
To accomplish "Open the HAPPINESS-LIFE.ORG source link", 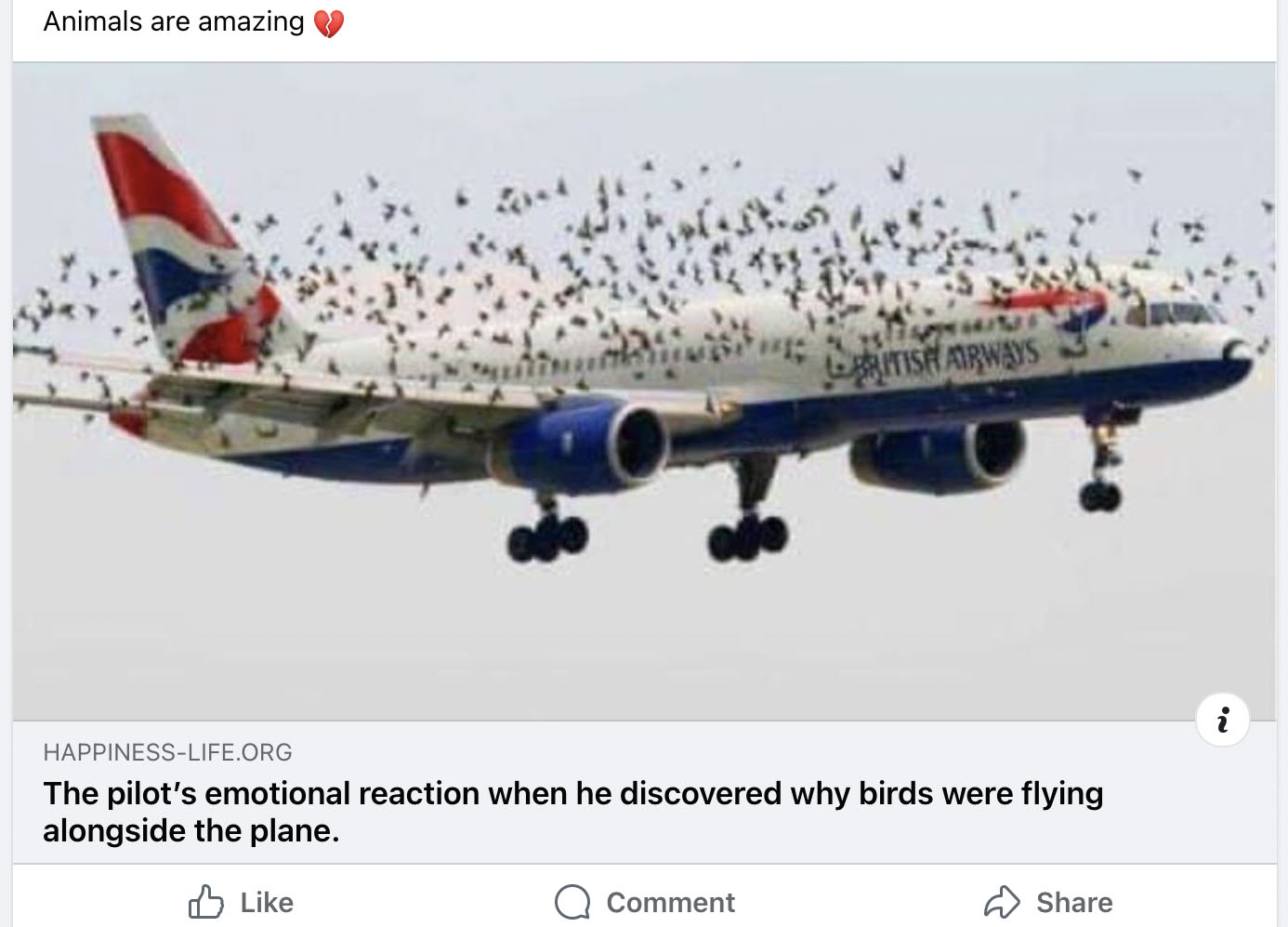I will click(168, 752).
